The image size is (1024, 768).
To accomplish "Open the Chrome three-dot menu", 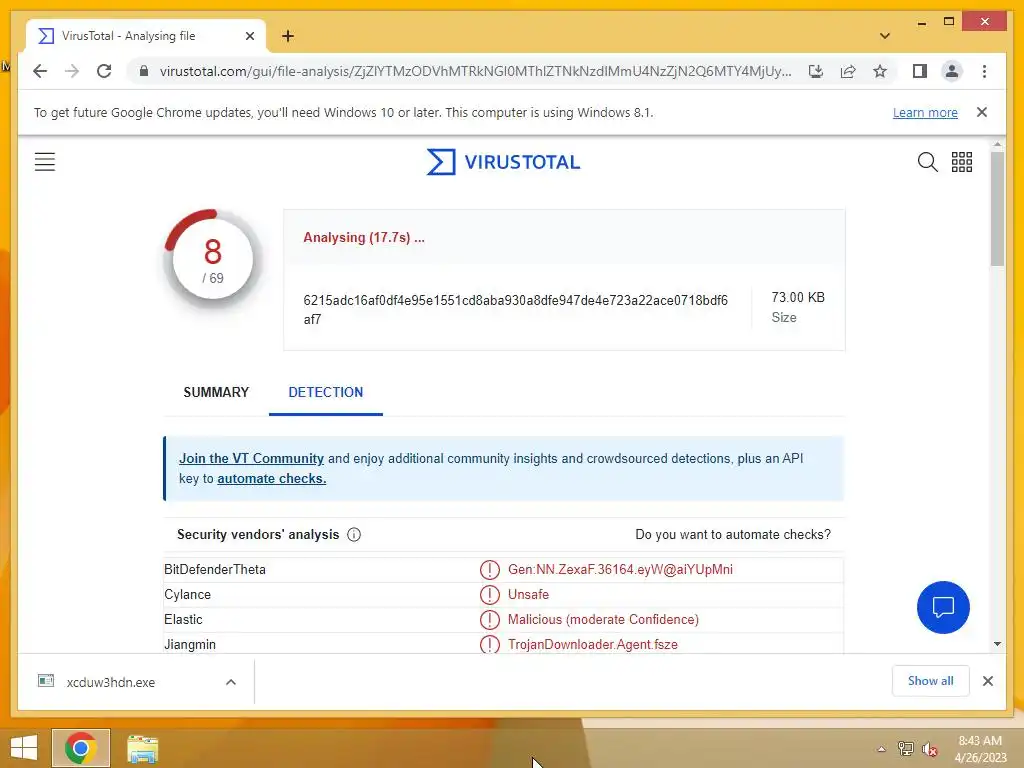I will [984, 71].
